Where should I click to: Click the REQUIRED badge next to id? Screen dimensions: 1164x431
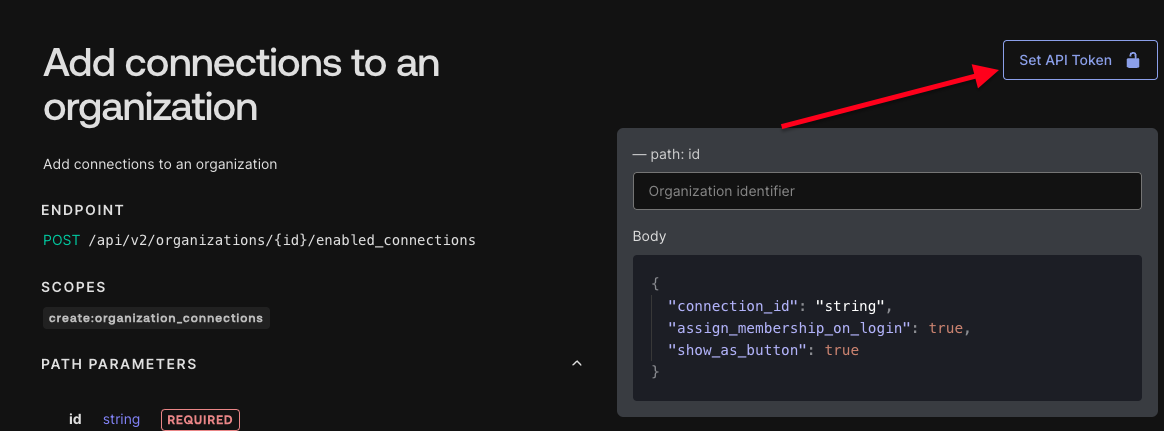point(200,420)
